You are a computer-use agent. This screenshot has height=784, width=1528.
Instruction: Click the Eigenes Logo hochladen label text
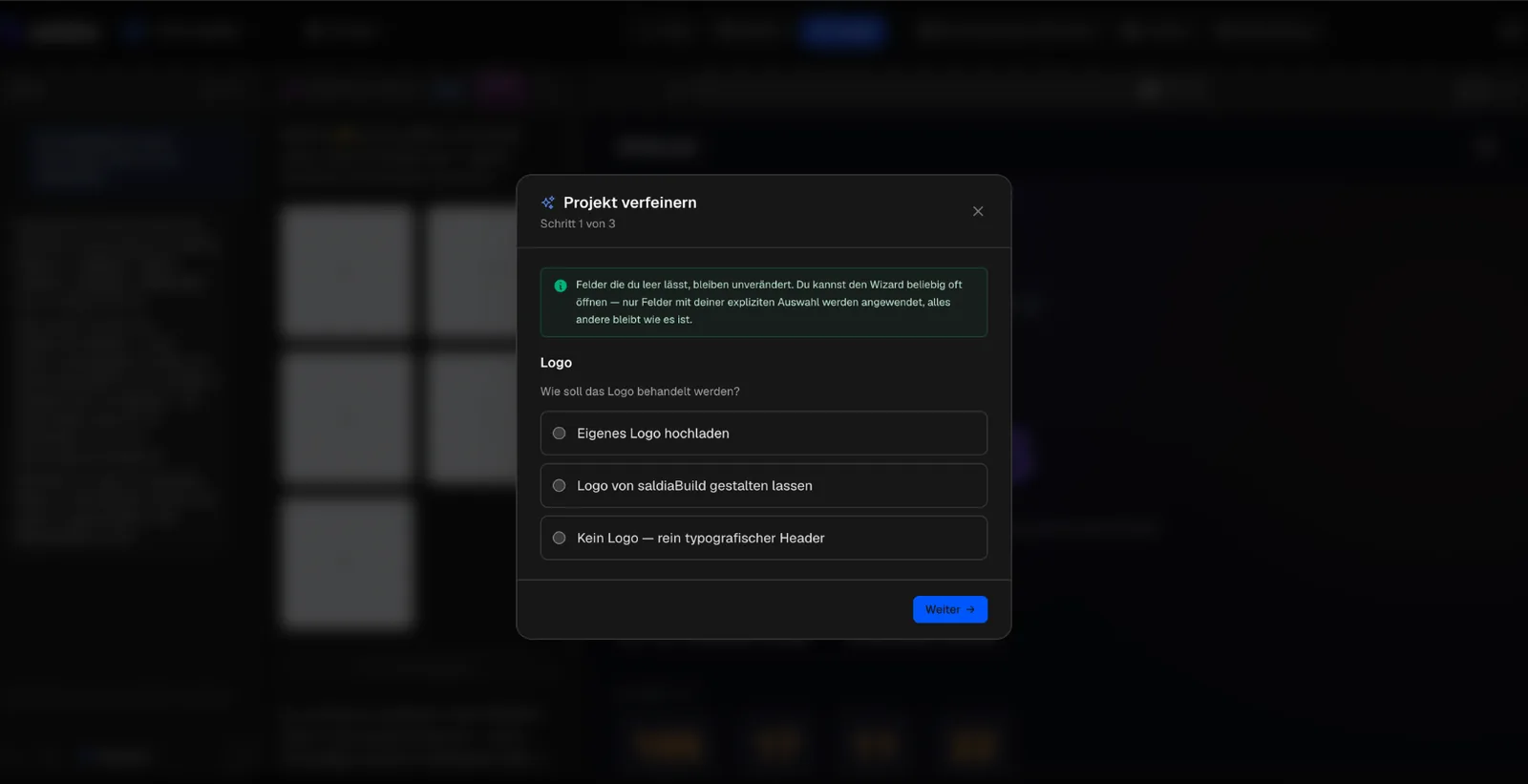click(653, 434)
